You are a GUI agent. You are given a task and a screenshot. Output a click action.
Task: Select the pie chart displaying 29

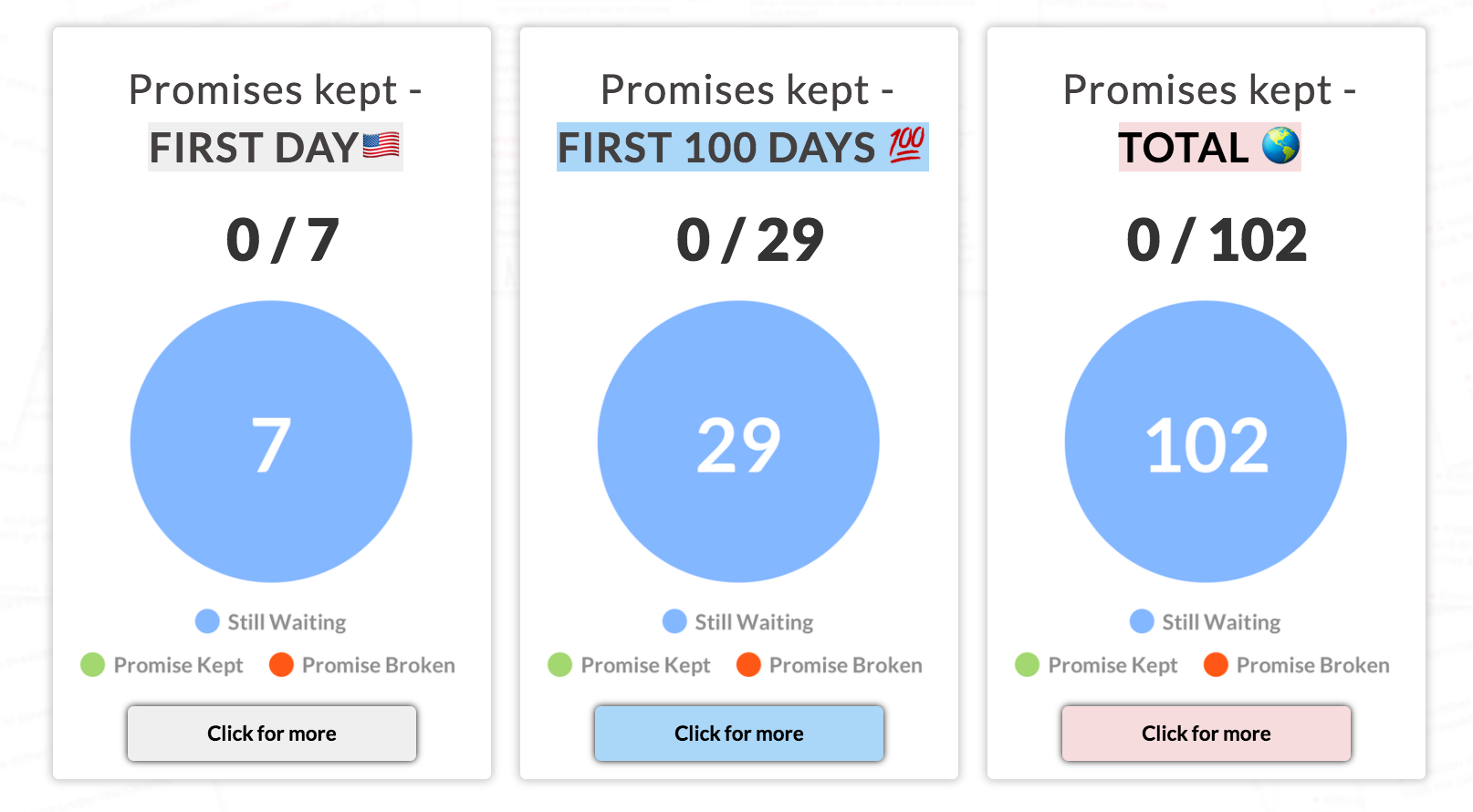(x=738, y=440)
